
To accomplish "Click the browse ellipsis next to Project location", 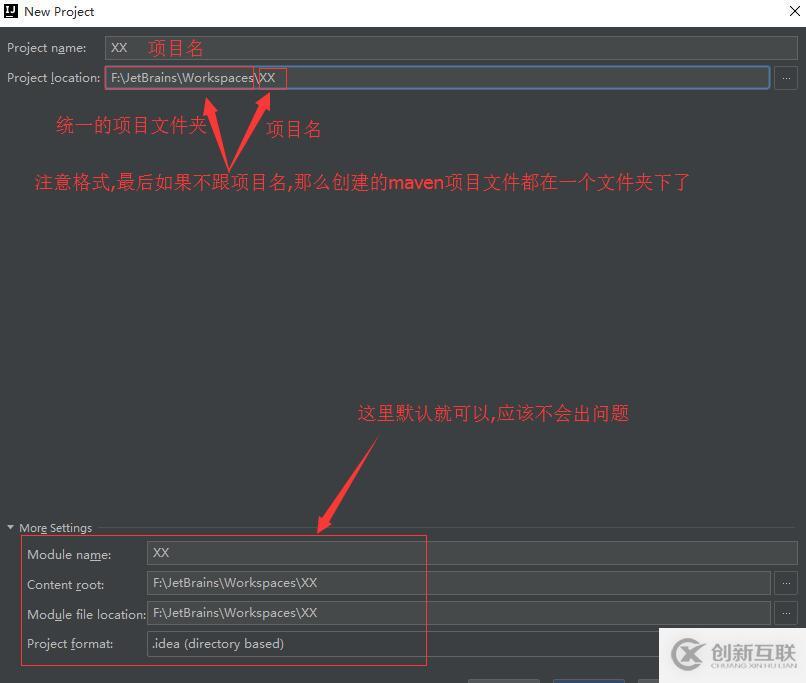I will [x=787, y=77].
